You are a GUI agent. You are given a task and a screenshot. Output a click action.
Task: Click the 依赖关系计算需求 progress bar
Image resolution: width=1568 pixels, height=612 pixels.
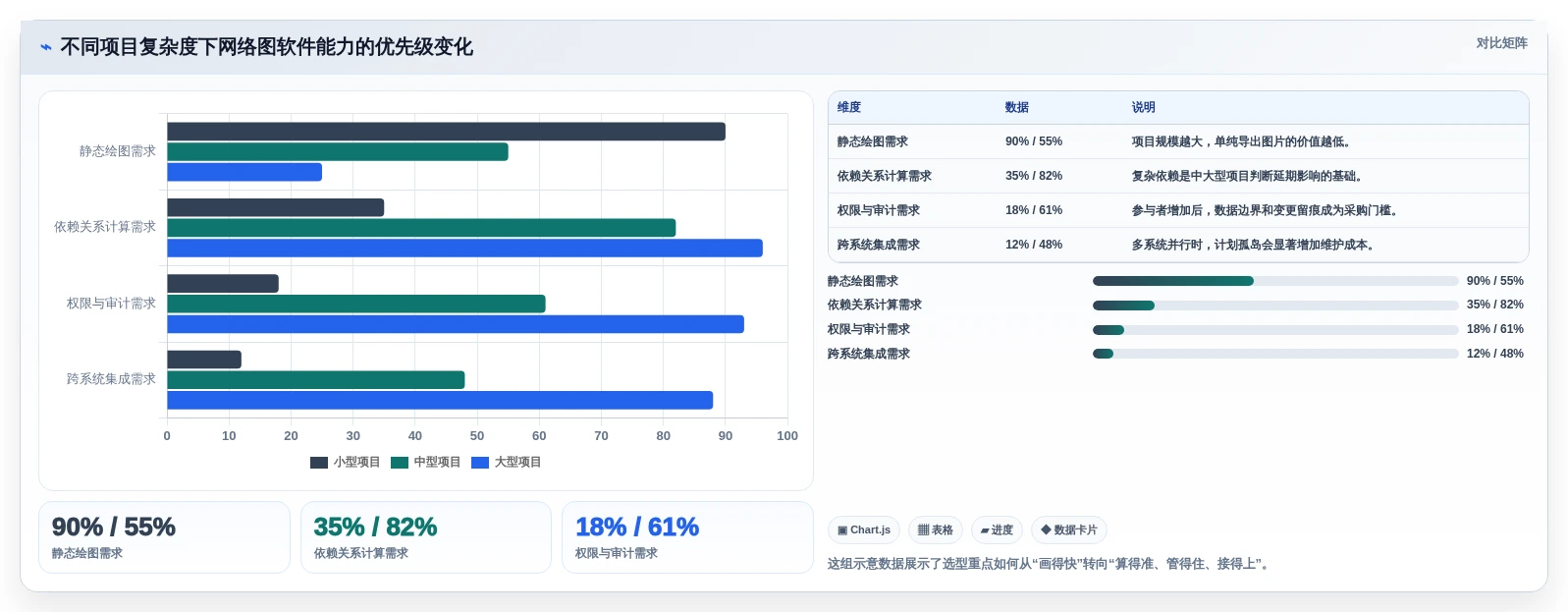1275,306
